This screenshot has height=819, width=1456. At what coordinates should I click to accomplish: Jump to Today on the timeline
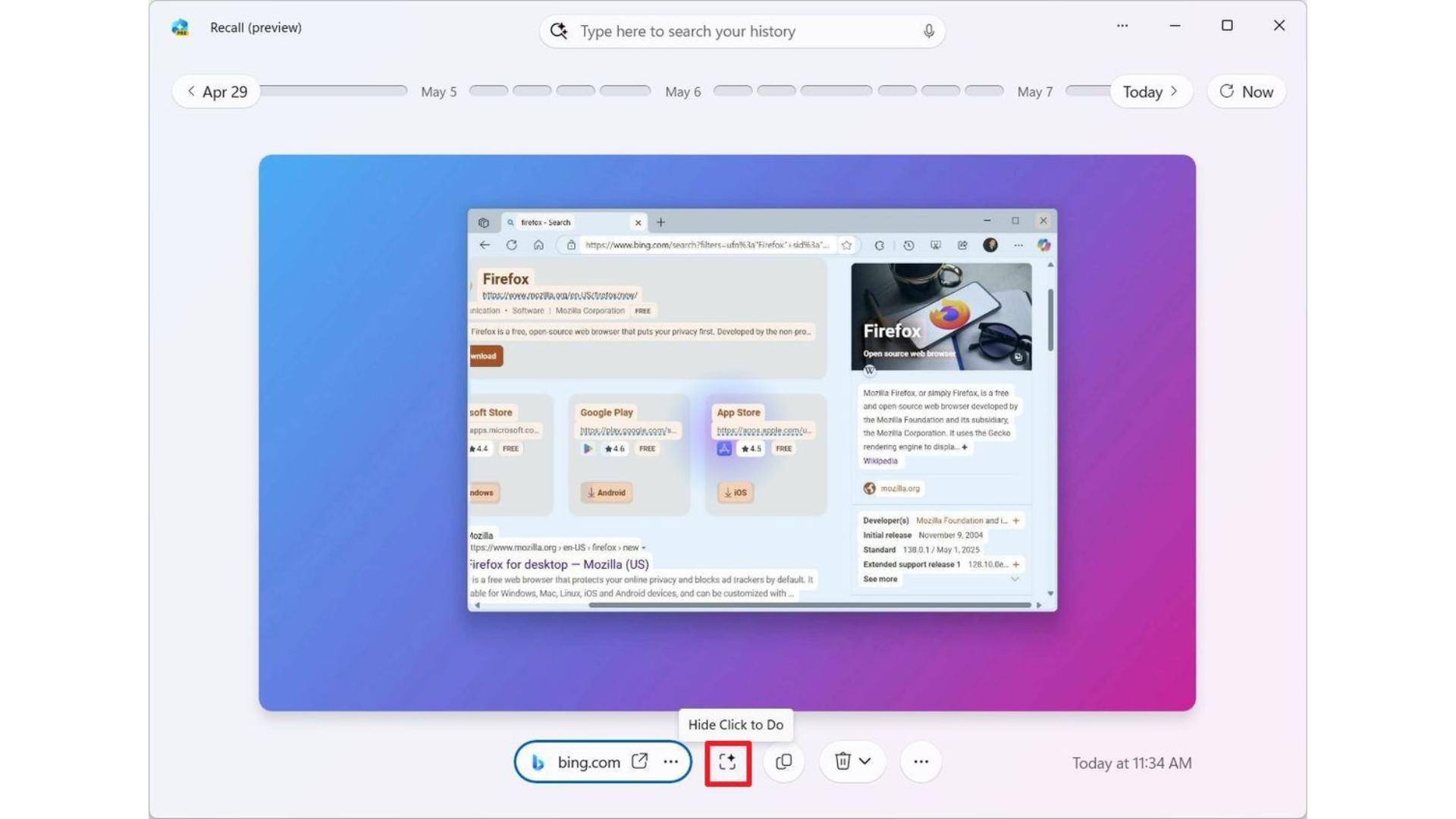(x=1143, y=91)
